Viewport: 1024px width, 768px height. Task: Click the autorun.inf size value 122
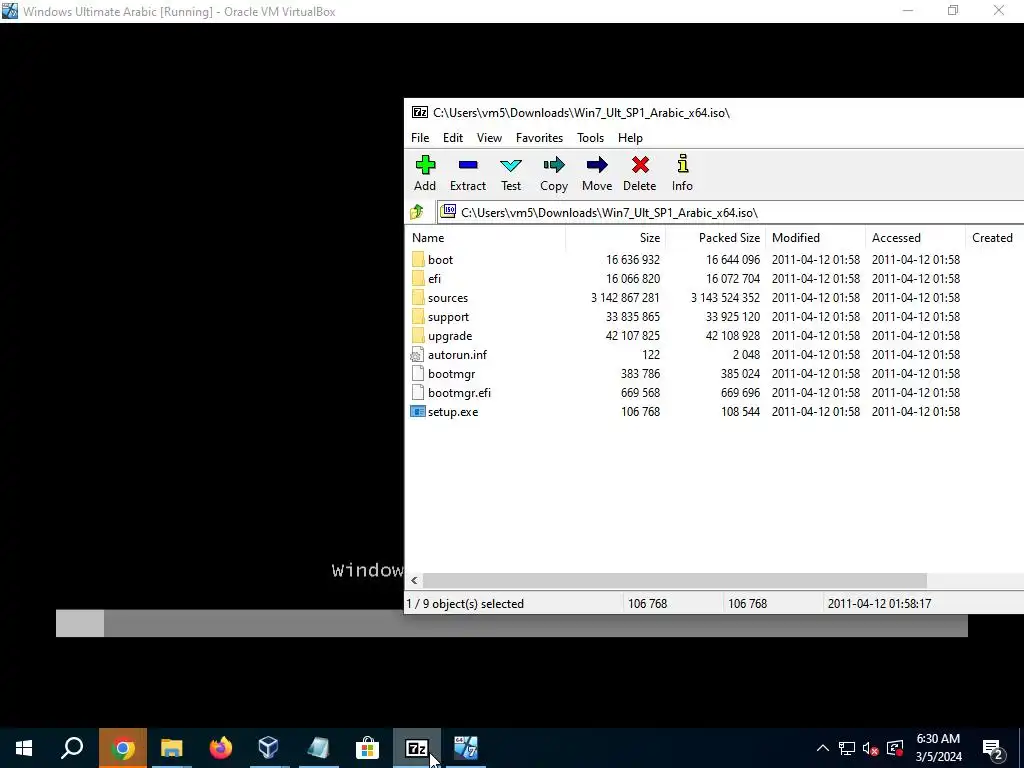click(650, 355)
